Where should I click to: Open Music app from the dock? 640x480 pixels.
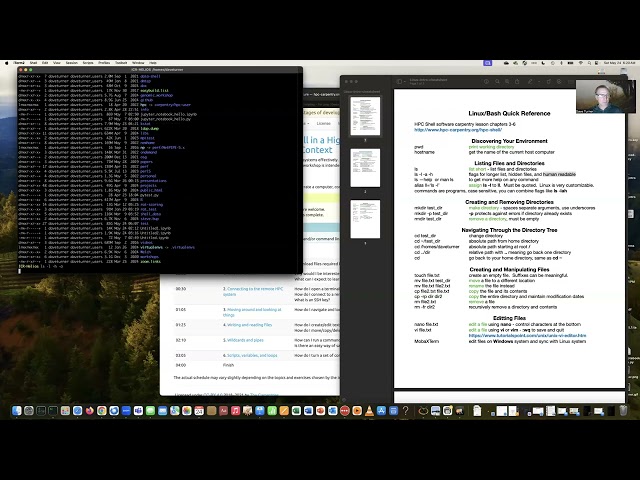click(x=236, y=410)
